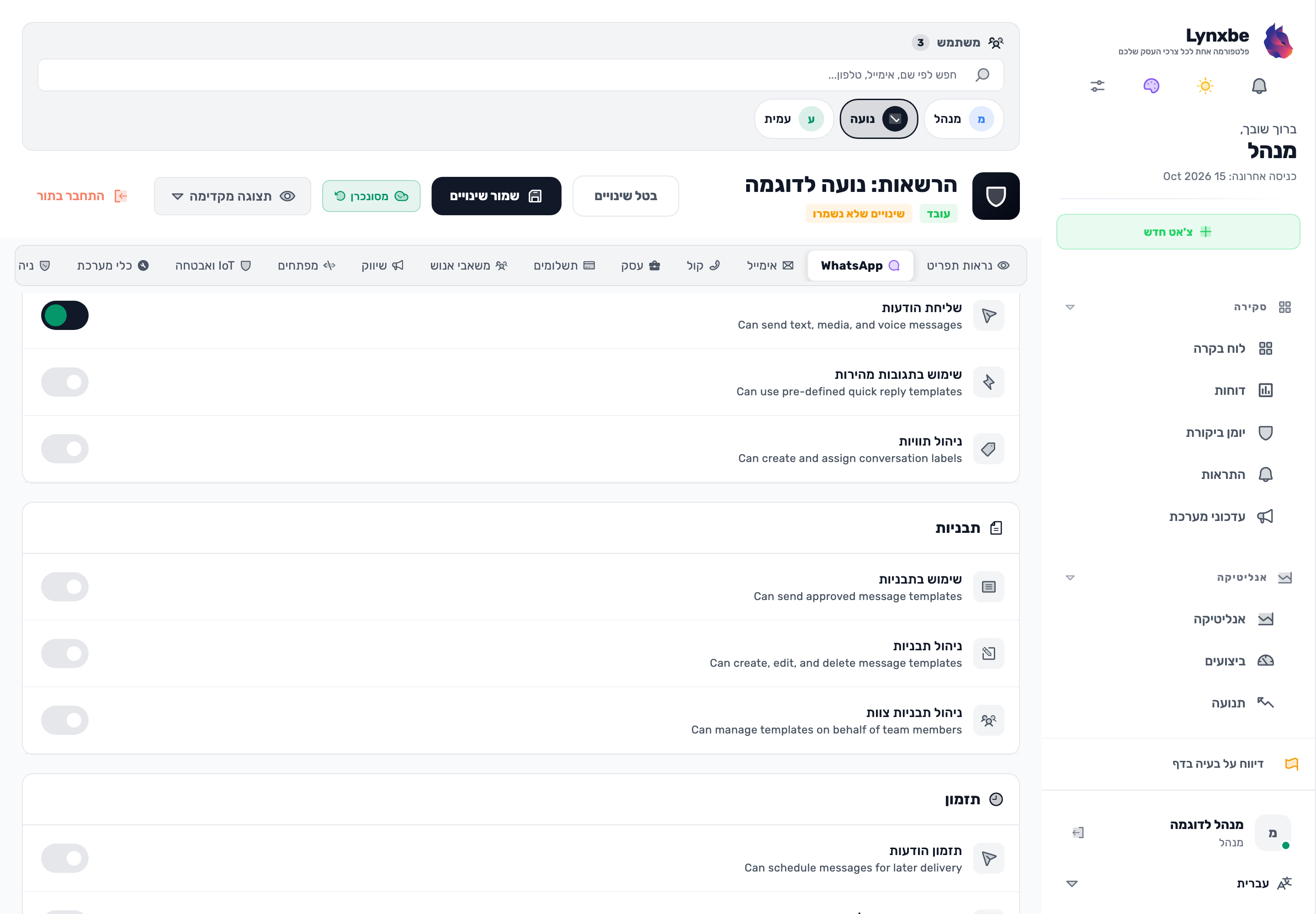
Task: Switch to the נראות תפריט tab
Action: click(x=968, y=265)
